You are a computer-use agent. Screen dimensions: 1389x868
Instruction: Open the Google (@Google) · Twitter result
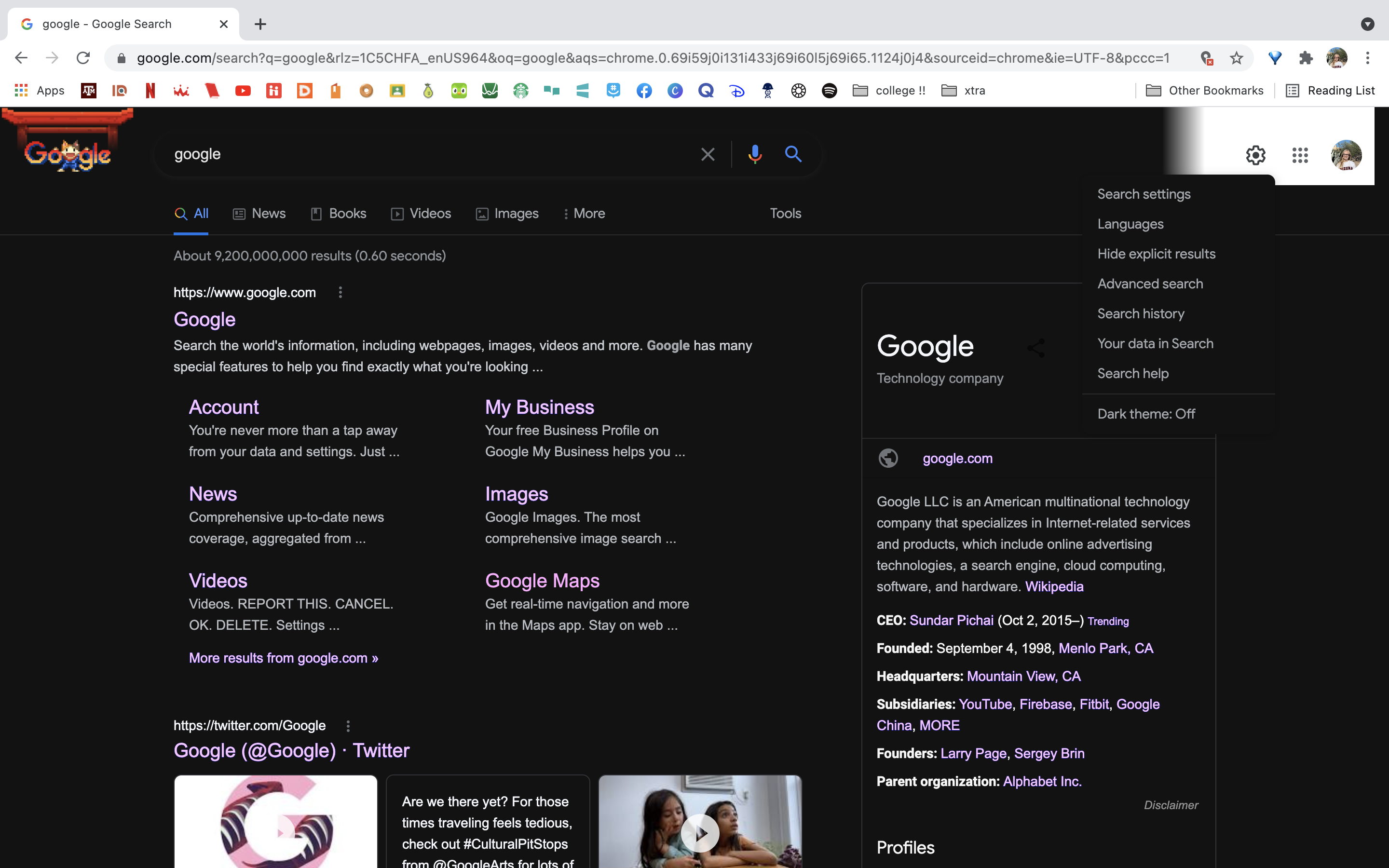point(292,751)
